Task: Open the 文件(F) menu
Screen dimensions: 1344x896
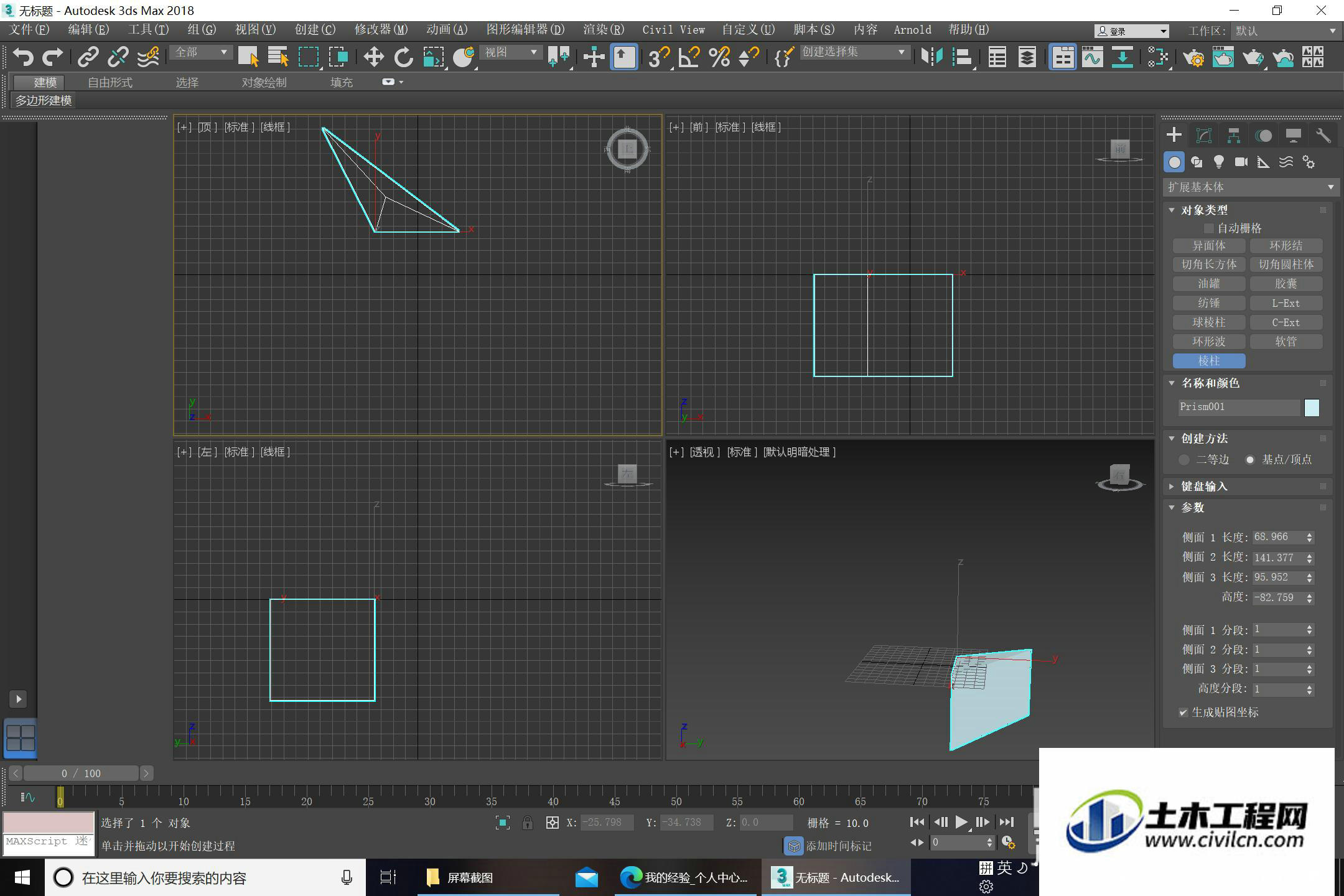Action: coord(30,30)
